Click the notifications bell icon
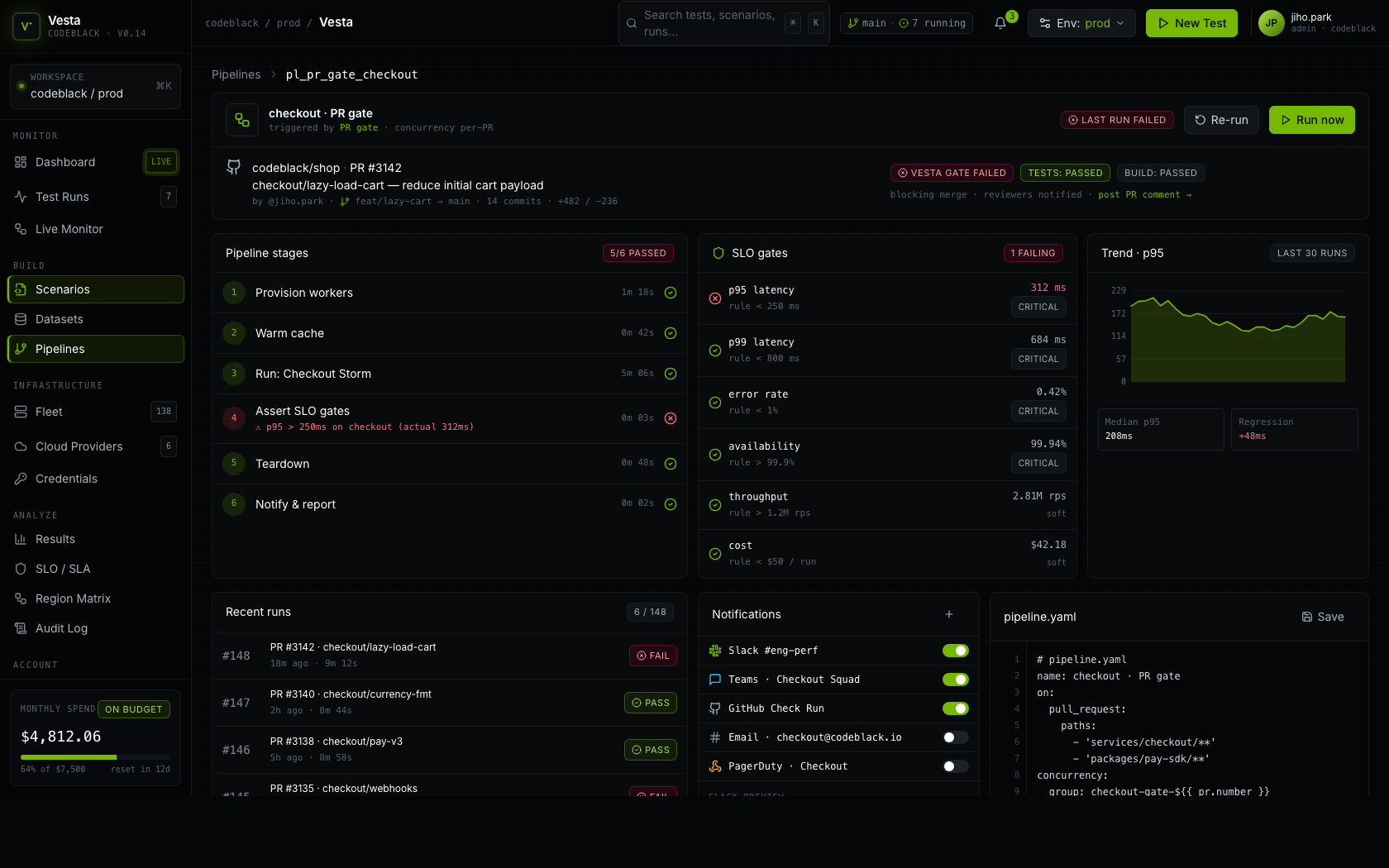1389x868 pixels. (x=1000, y=23)
